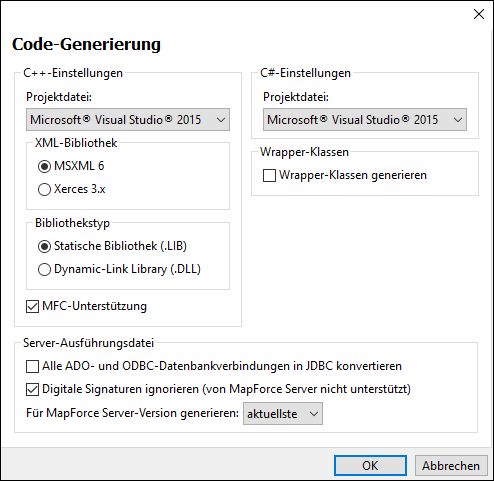This screenshot has height=481, width=494.
Task: Cancel with the Abbrechen button
Action: coord(451,465)
